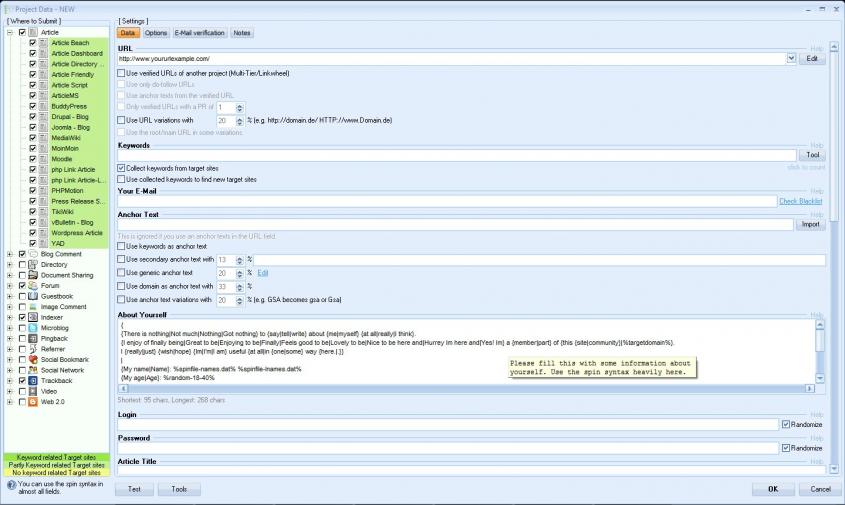This screenshot has height=505, width=845.
Task: Click the Guestbook category icon
Action: 33,296
